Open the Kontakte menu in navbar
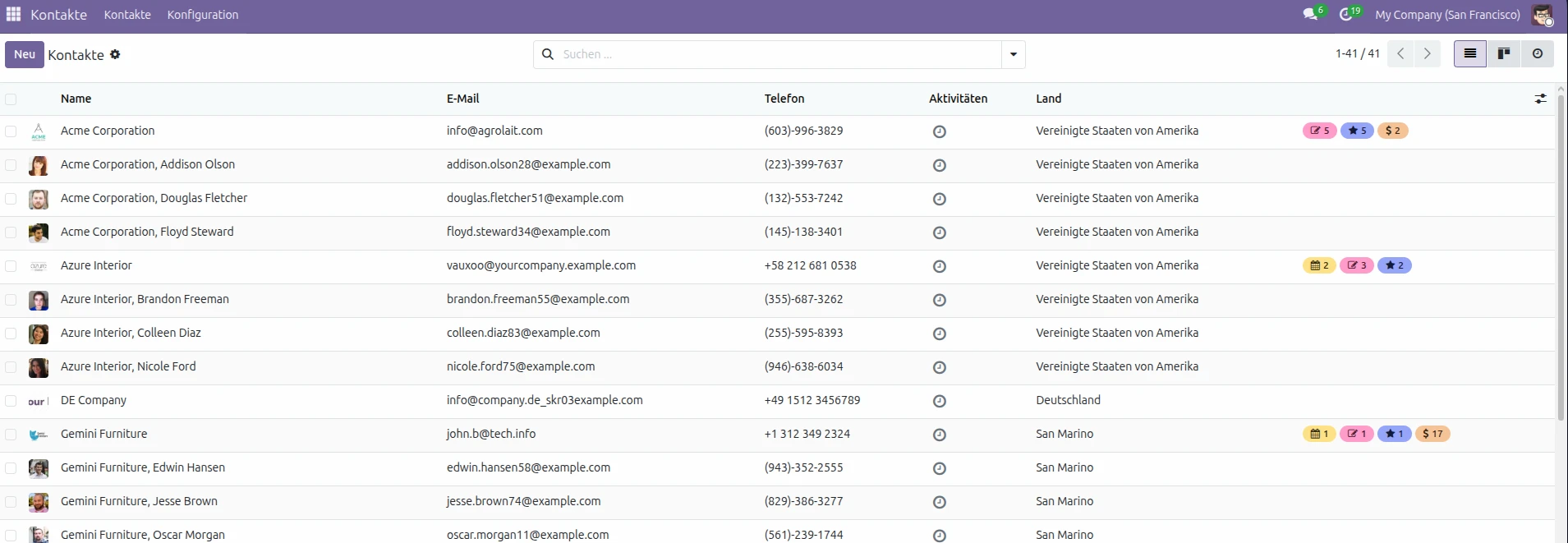Viewport: 1568px width, 543px height. coord(127,15)
